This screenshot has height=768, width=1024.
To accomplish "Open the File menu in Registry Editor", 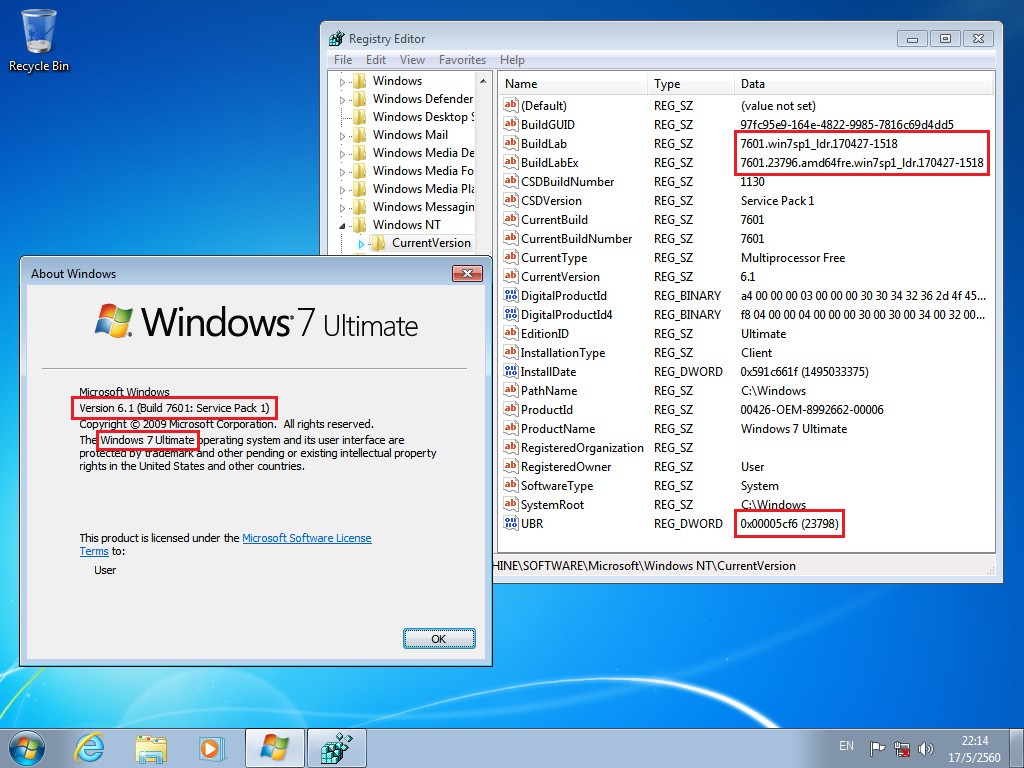I will coord(343,59).
